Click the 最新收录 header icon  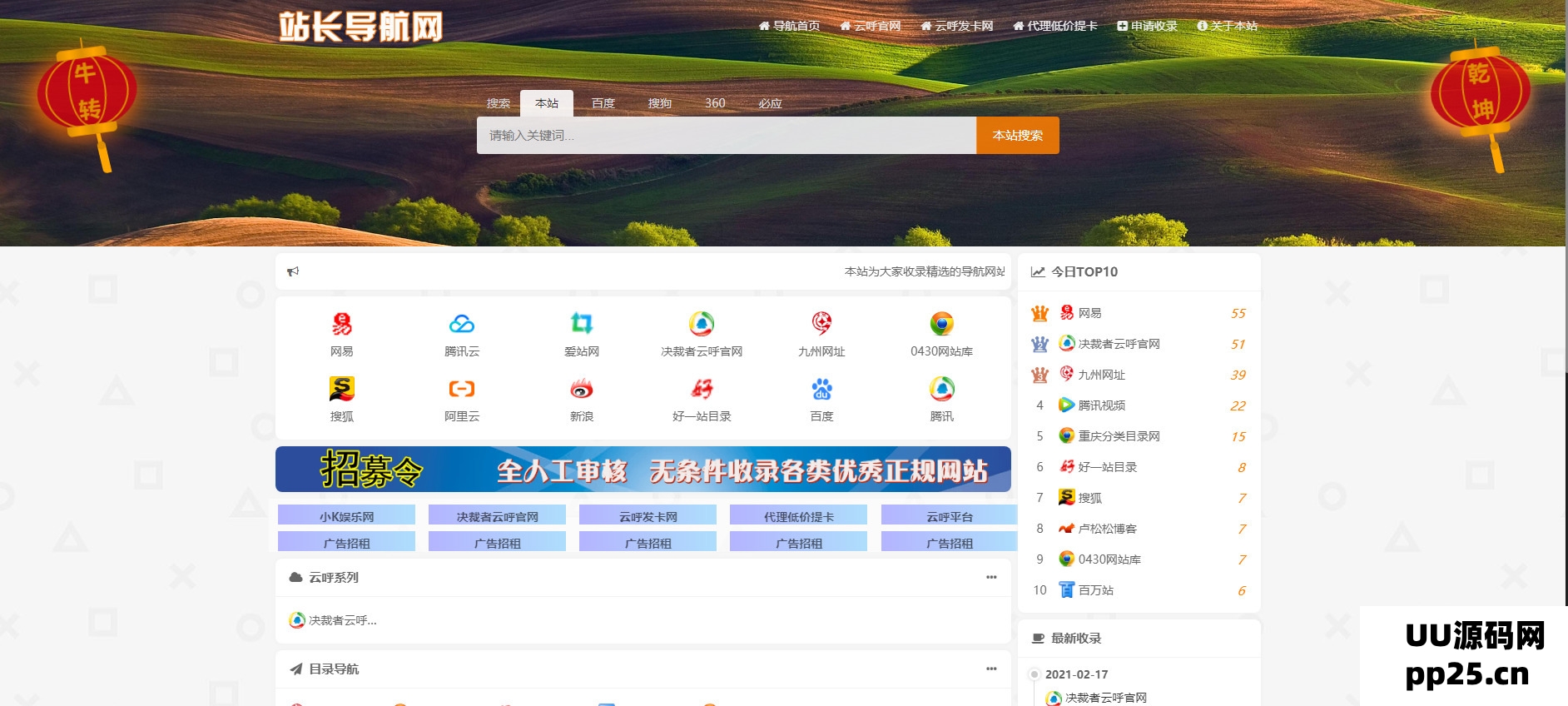click(1038, 639)
